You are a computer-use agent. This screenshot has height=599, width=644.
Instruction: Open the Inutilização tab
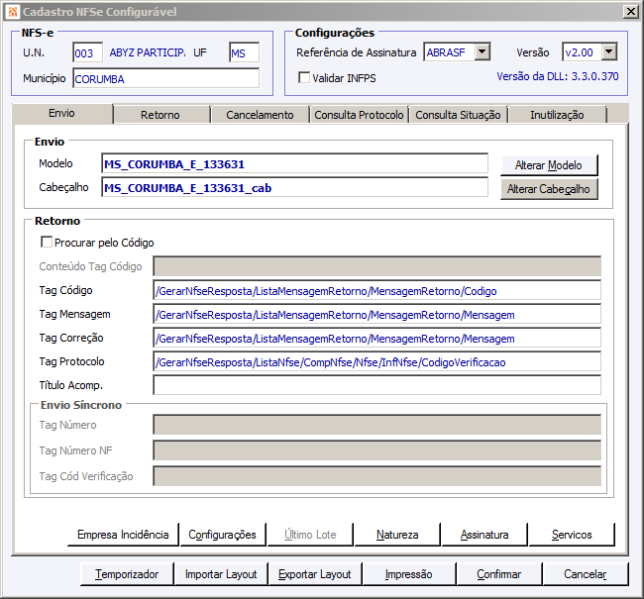(557, 115)
